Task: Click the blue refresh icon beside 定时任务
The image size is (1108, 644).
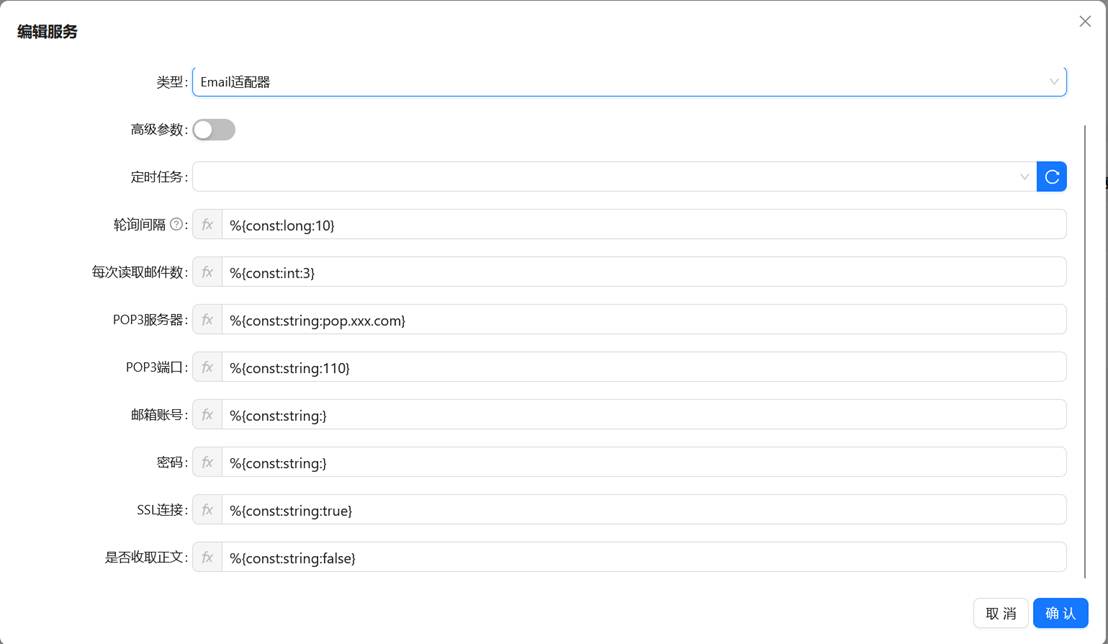Action: [1051, 177]
